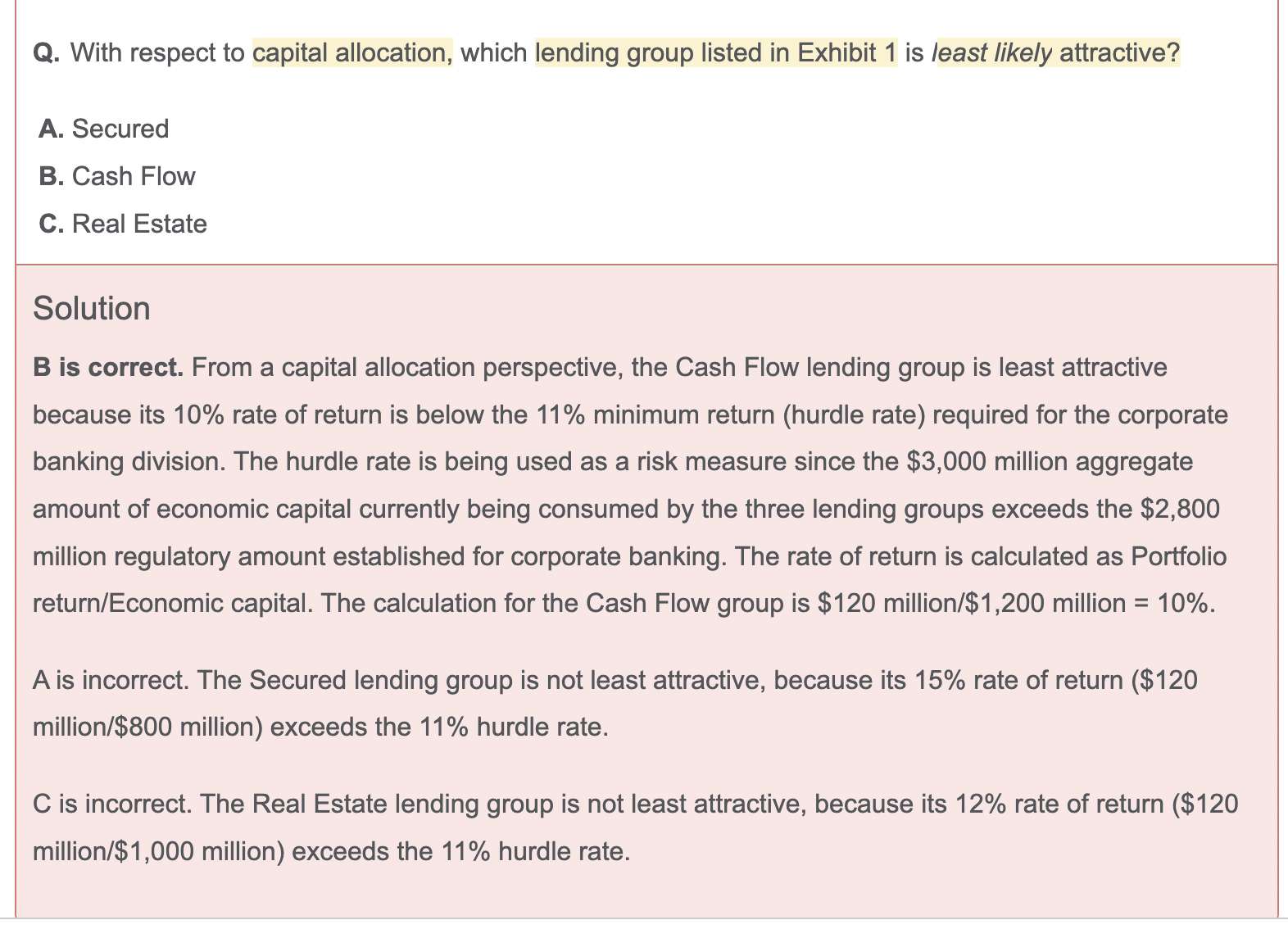Click "million/$800 million)" in Secured explanation
This screenshot has height=929, width=1288.
coord(147,727)
